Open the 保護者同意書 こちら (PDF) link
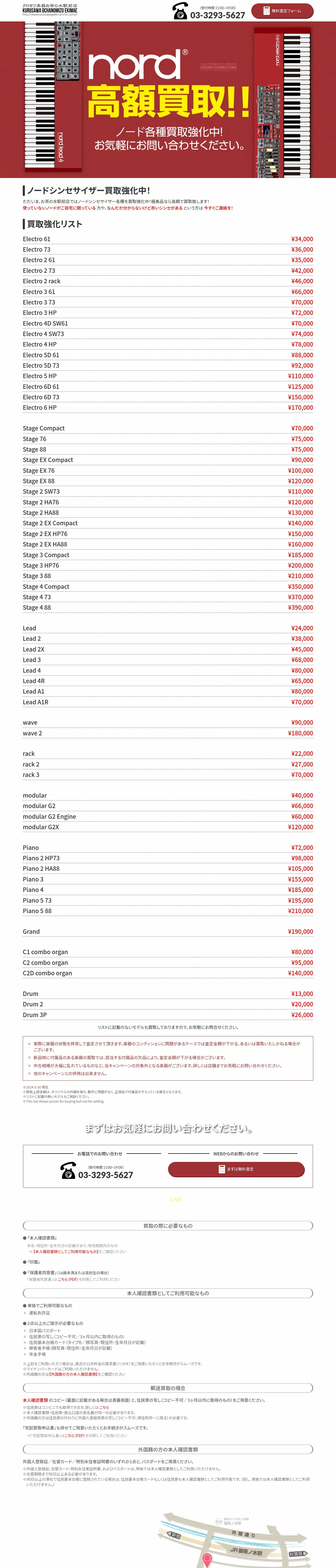Image resolution: width=336 pixels, height=1568 pixels. tap(68, 1279)
